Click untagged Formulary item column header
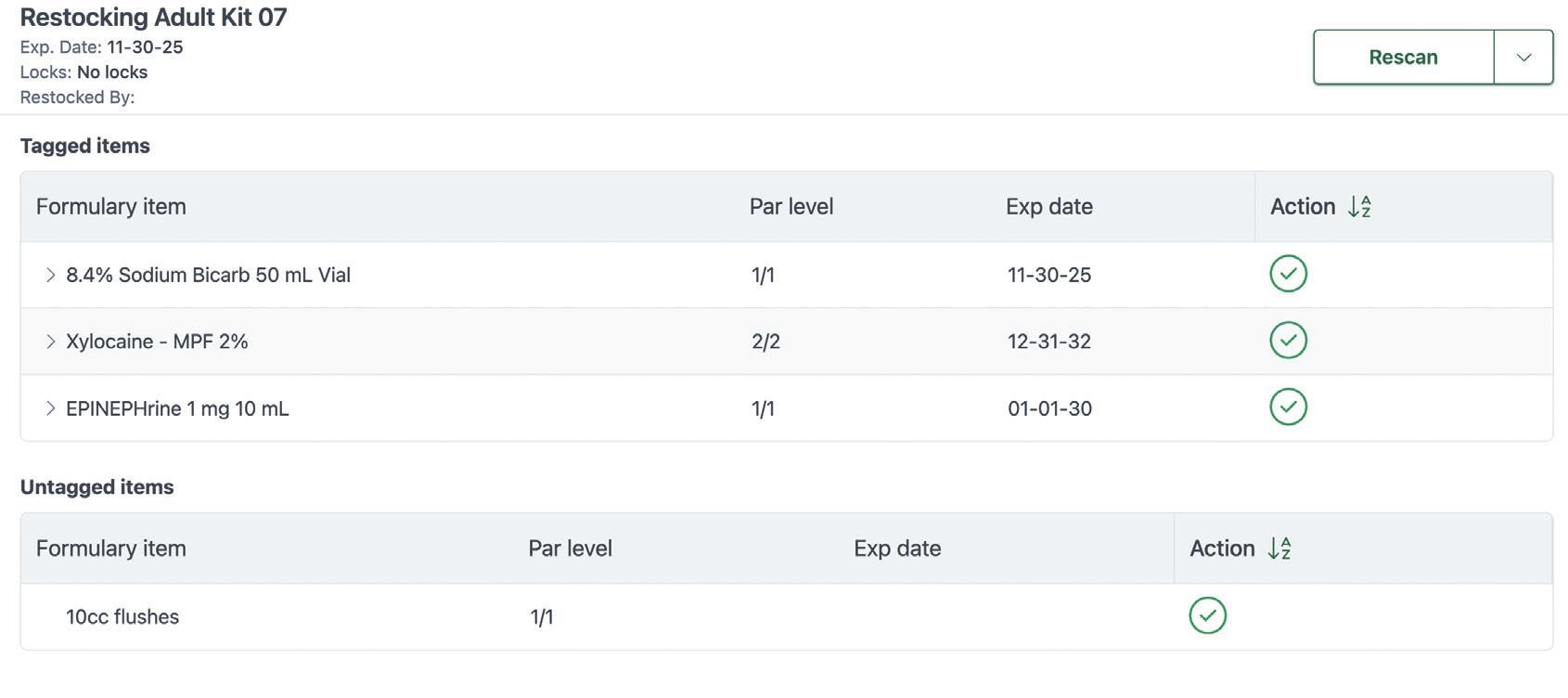Viewport: 1568px width, 698px height. coord(111,549)
